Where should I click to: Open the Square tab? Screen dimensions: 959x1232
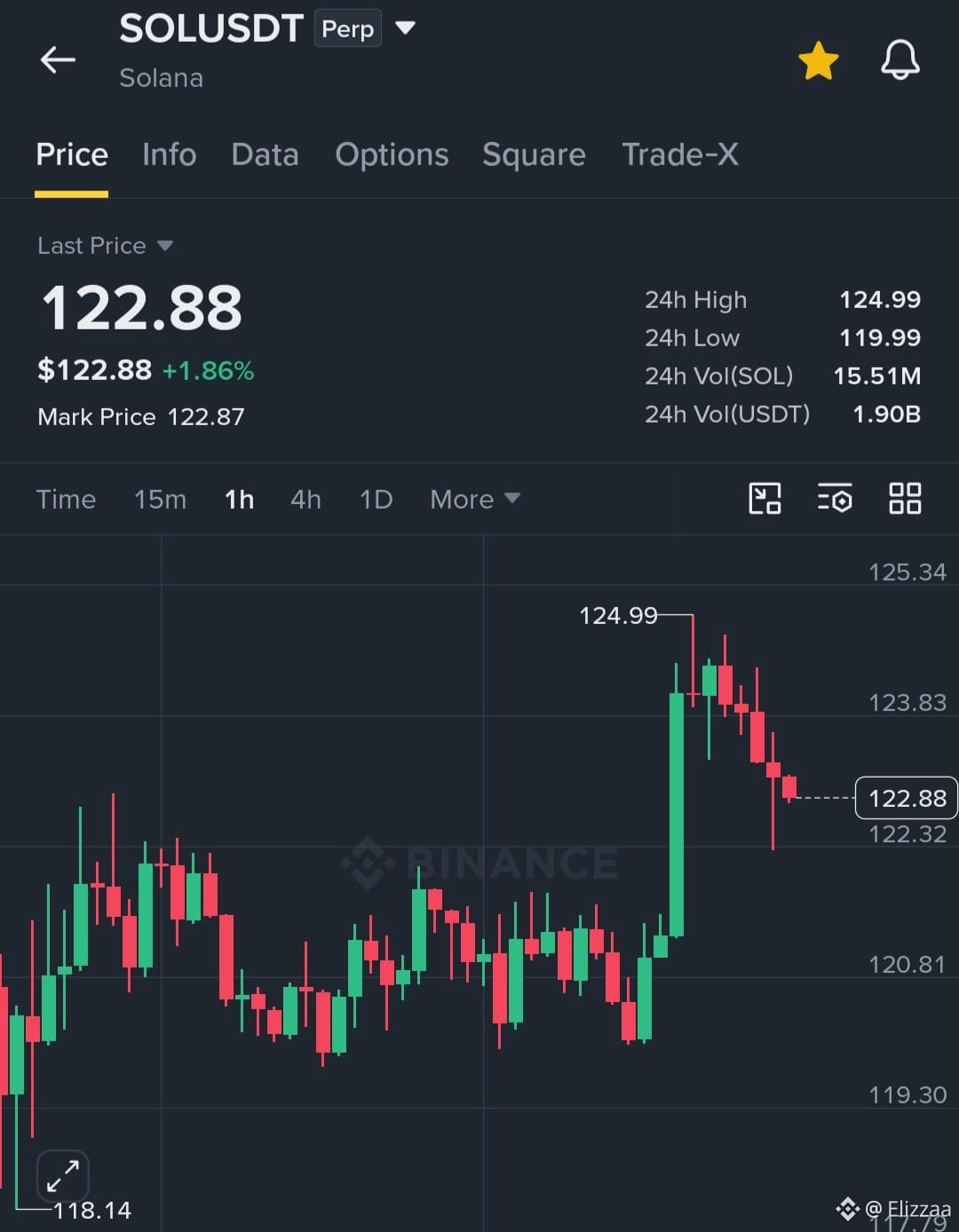[534, 155]
